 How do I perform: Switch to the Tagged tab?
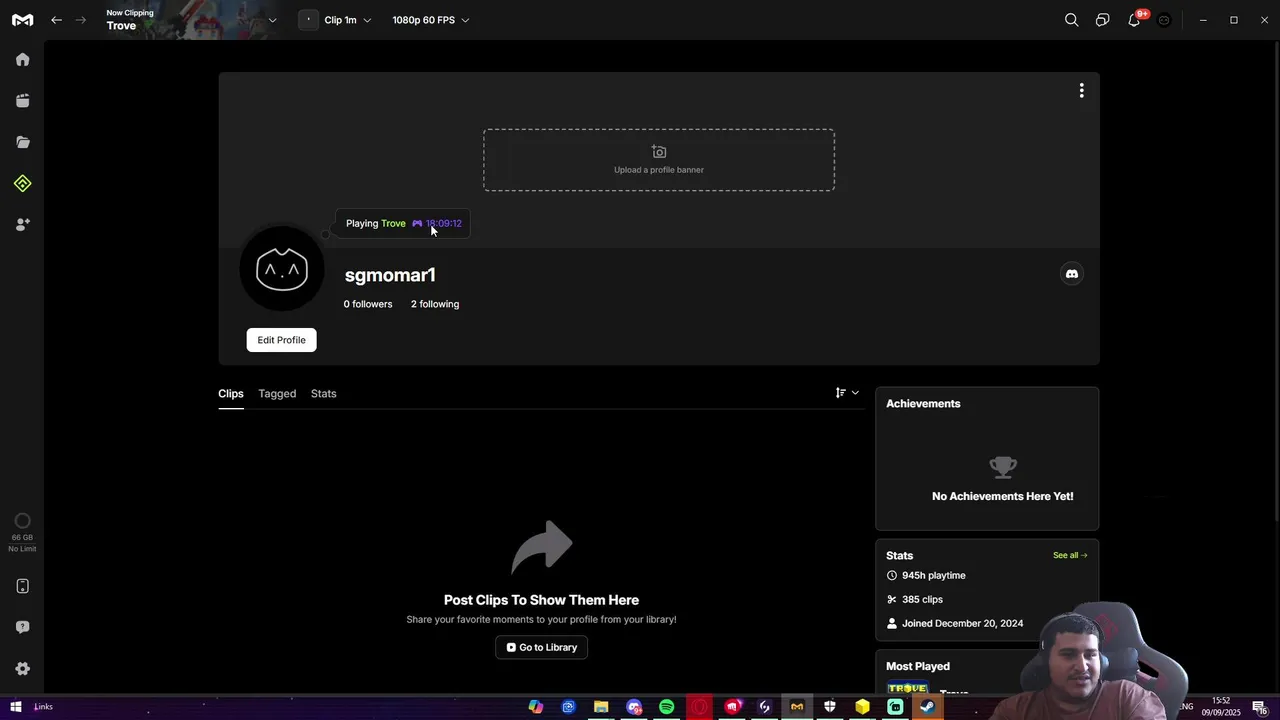[277, 394]
